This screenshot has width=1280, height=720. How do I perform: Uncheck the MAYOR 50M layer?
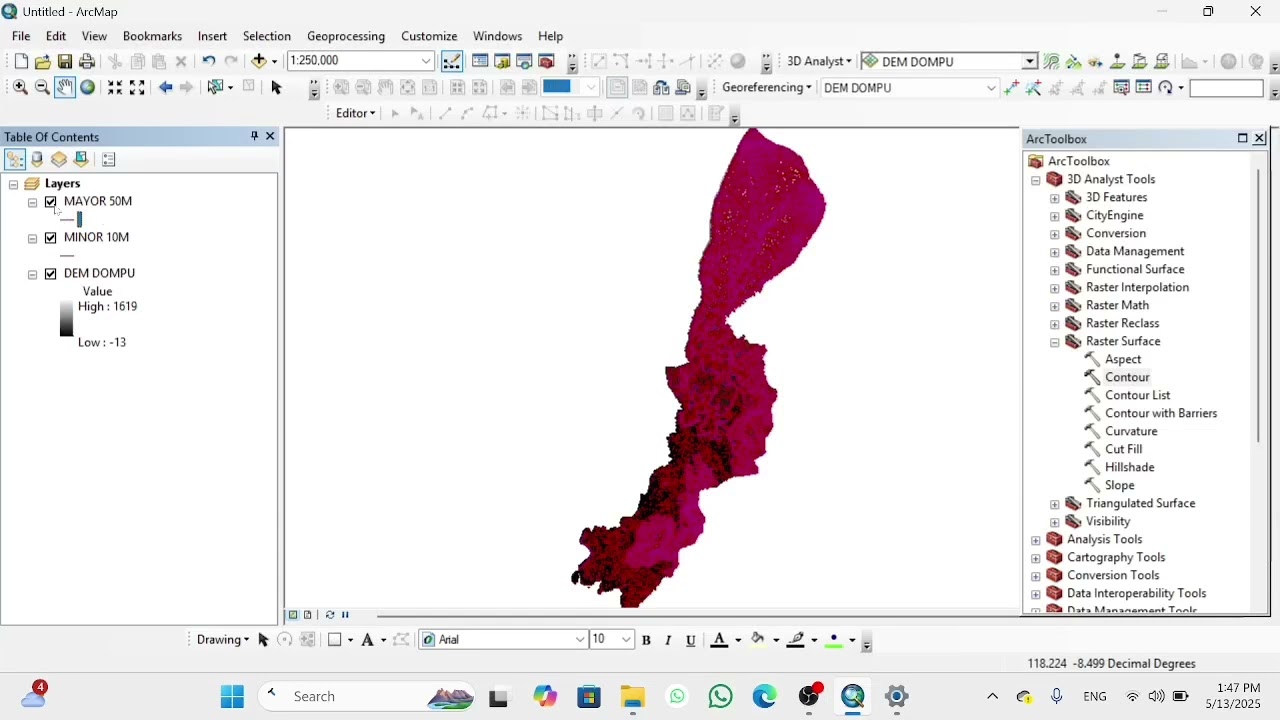pos(51,202)
